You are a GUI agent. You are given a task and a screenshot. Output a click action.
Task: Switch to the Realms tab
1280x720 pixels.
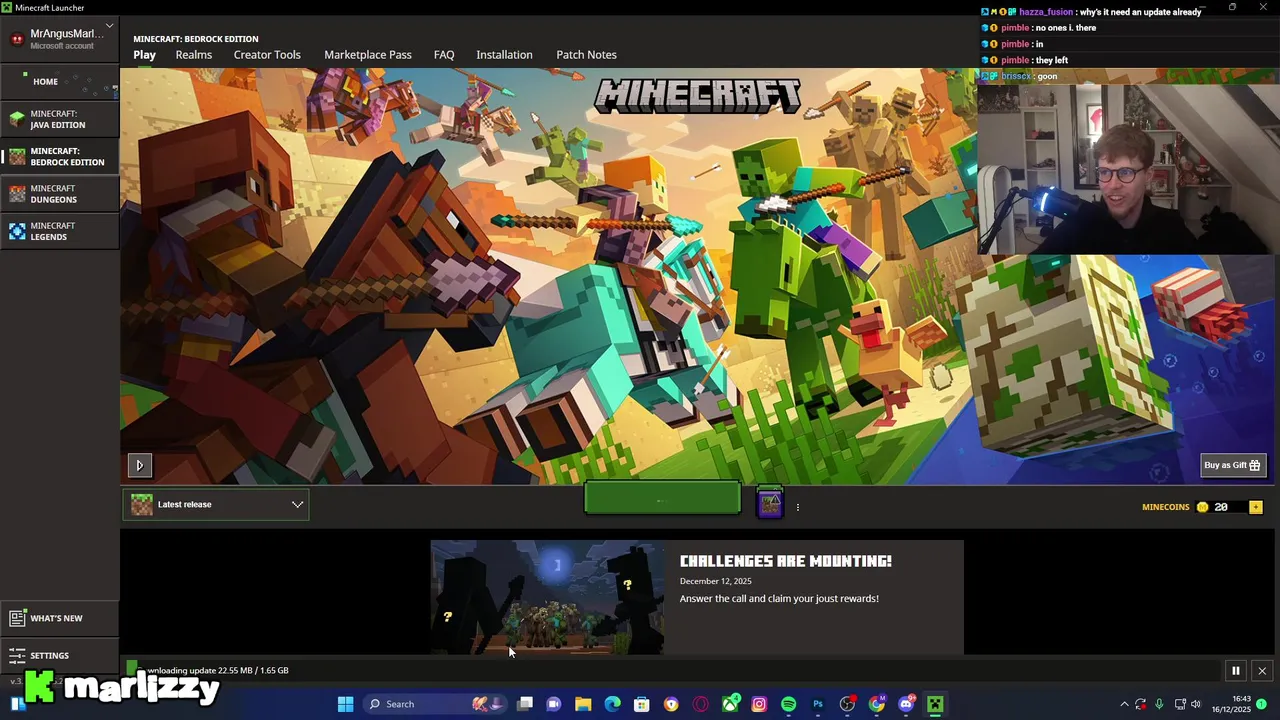pos(193,55)
